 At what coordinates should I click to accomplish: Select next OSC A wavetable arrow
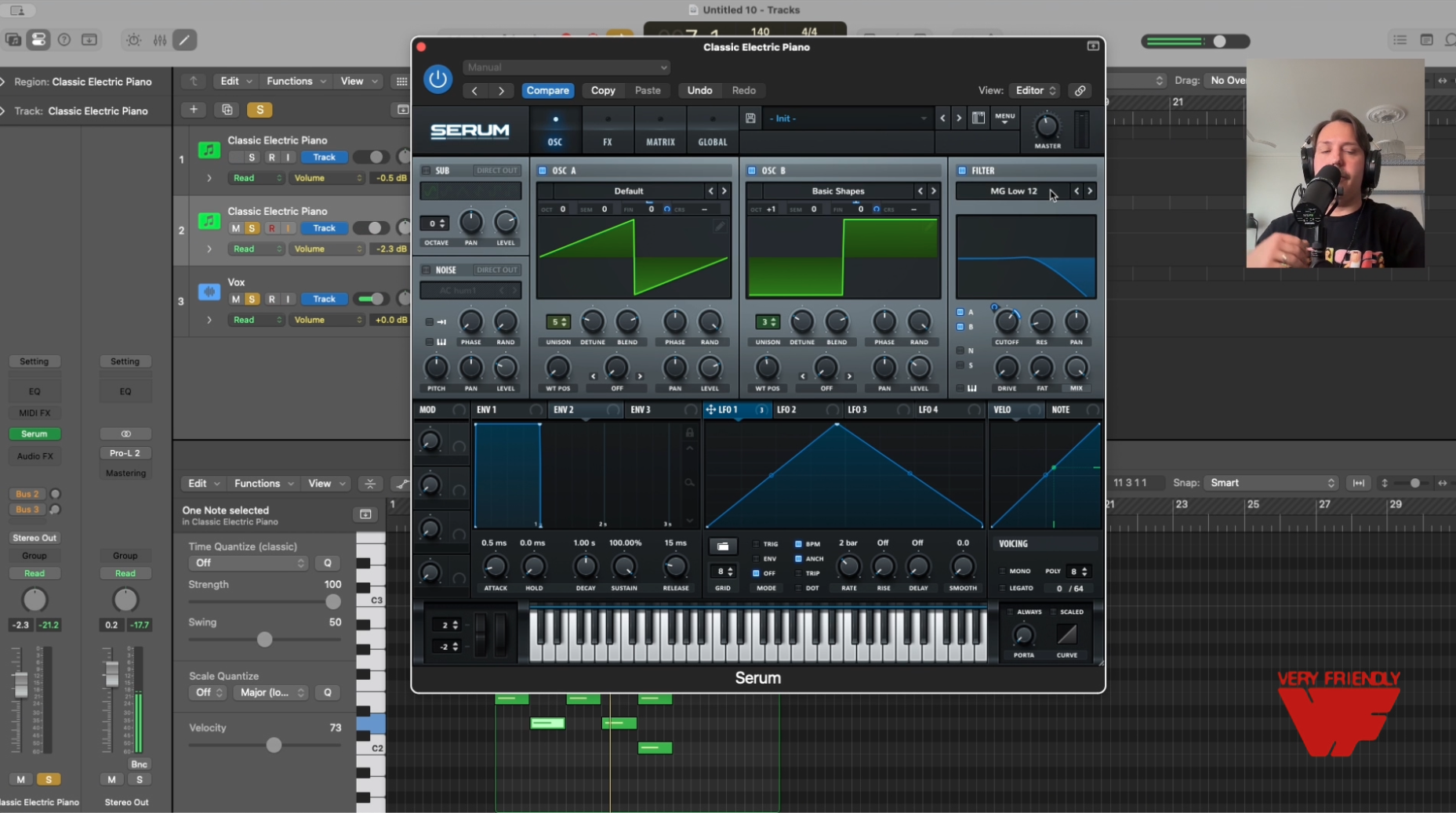[724, 191]
